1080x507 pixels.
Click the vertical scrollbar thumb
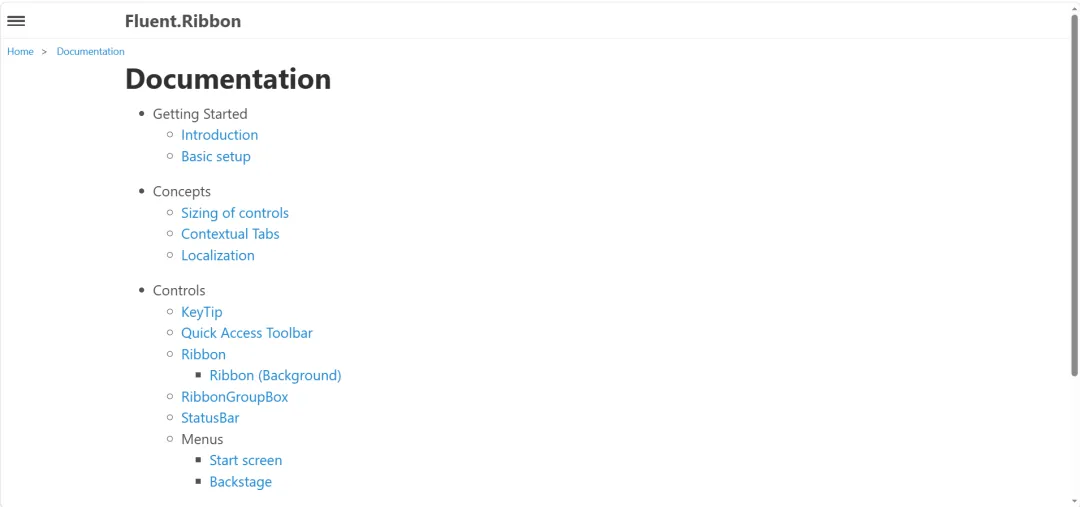(x=1074, y=195)
